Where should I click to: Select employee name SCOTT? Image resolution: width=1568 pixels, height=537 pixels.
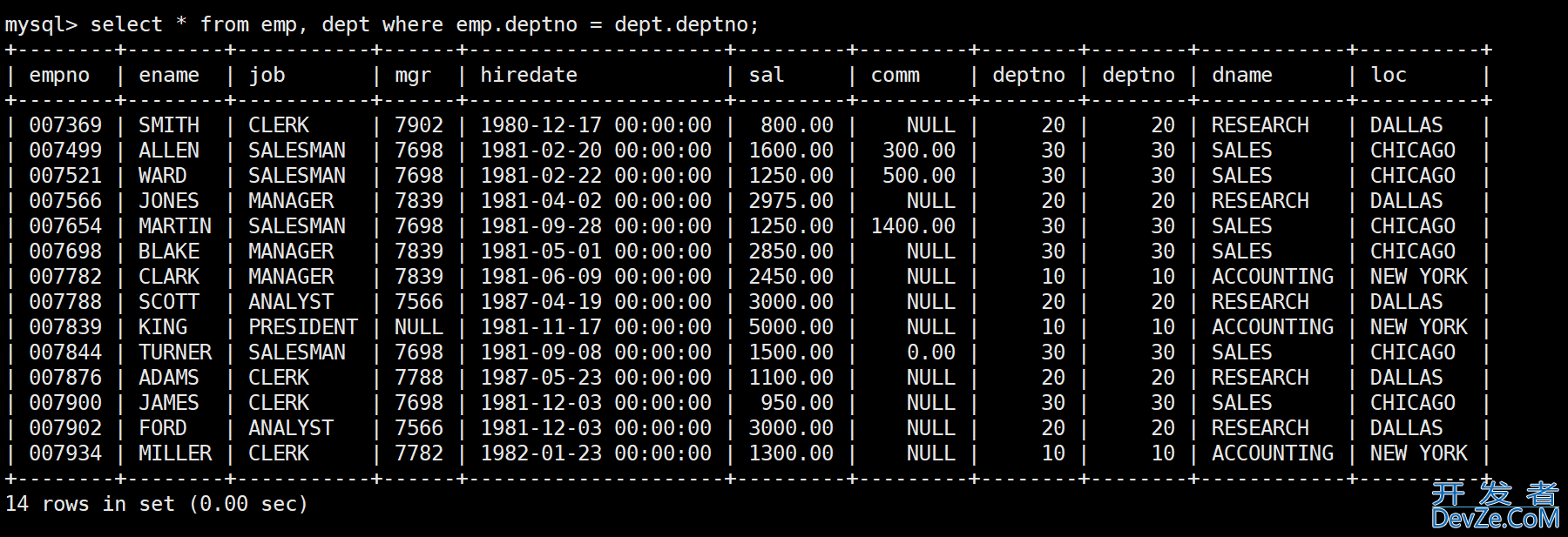click(169, 302)
